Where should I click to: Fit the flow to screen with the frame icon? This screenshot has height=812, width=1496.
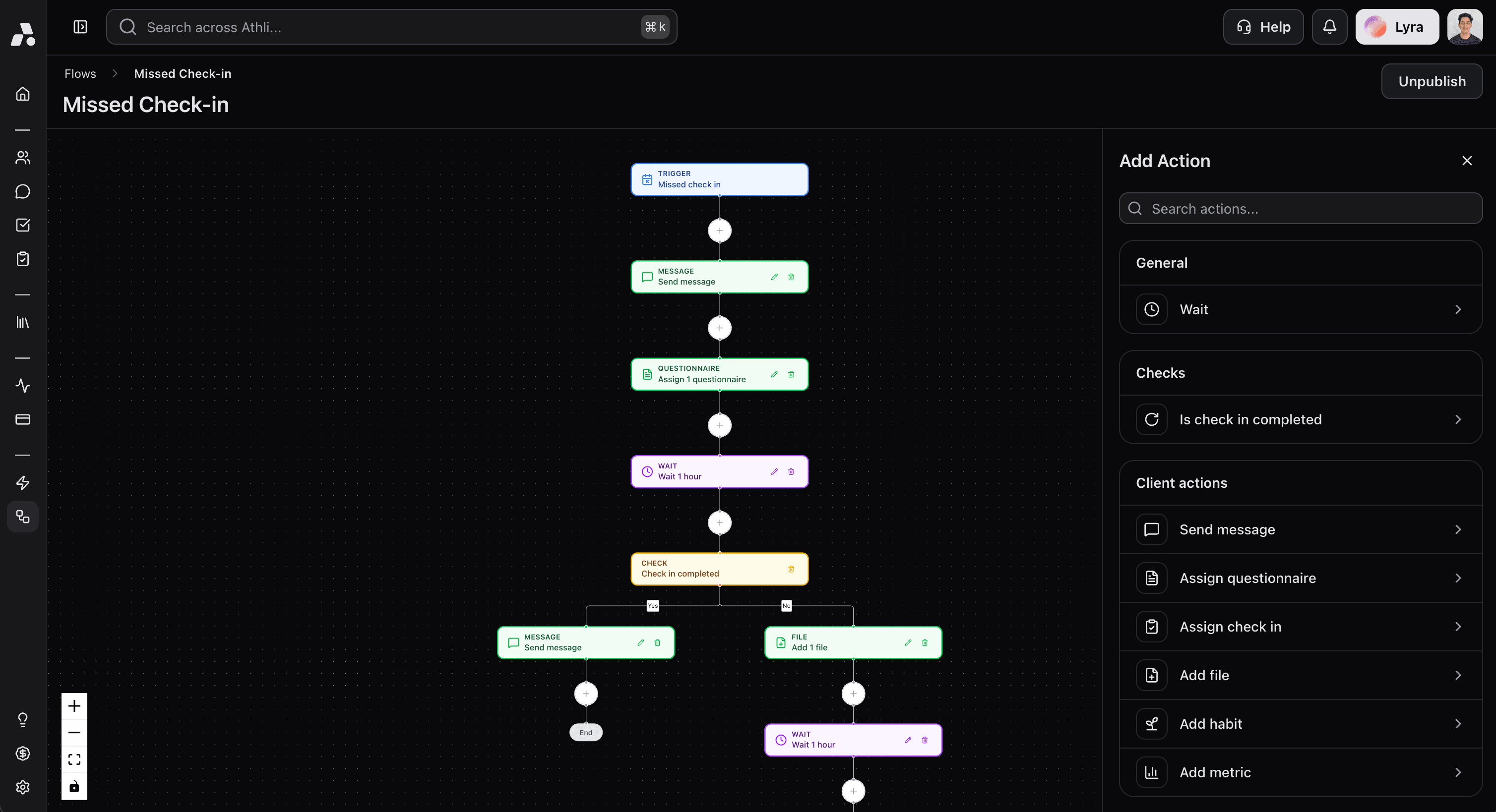[74, 759]
